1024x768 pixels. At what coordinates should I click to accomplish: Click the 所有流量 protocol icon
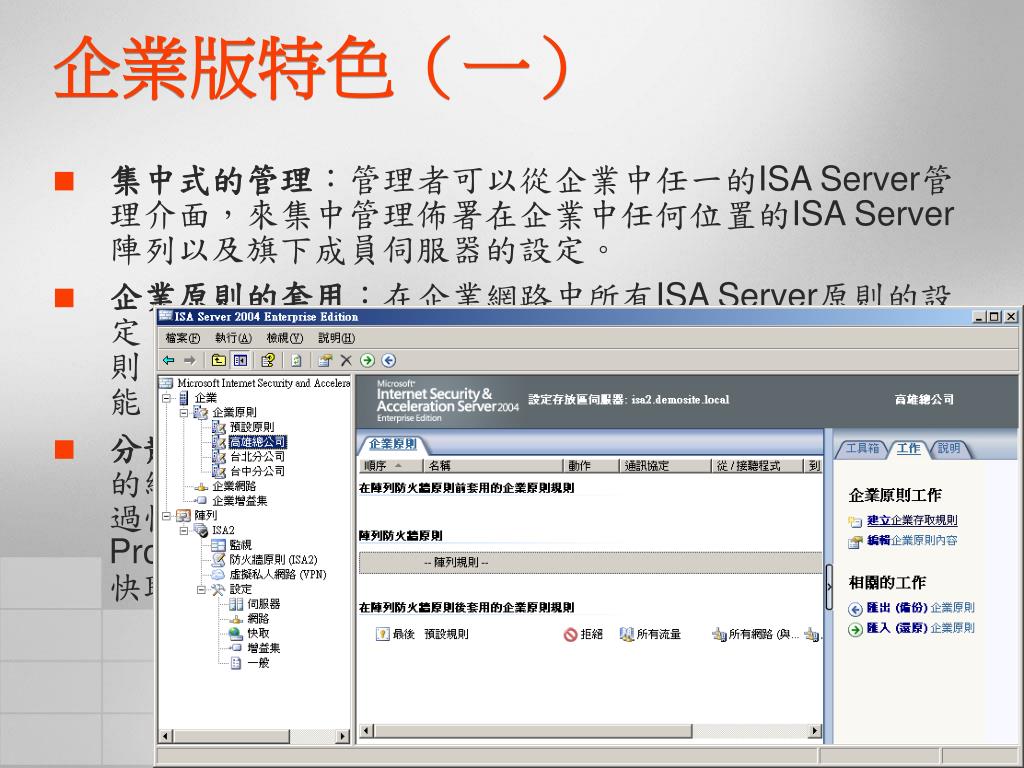(x=627, y=634)
